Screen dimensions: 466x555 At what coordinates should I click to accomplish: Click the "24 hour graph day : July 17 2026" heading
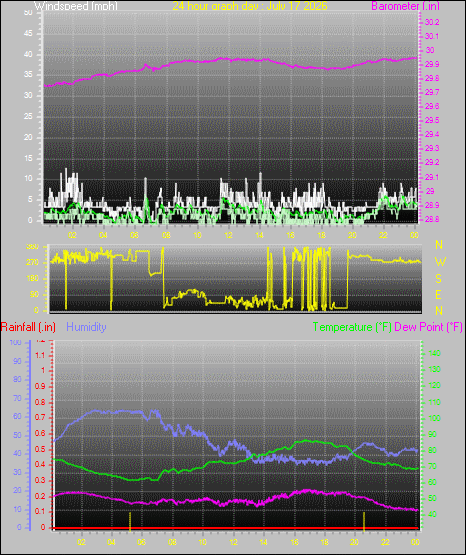tap(250, 6)
